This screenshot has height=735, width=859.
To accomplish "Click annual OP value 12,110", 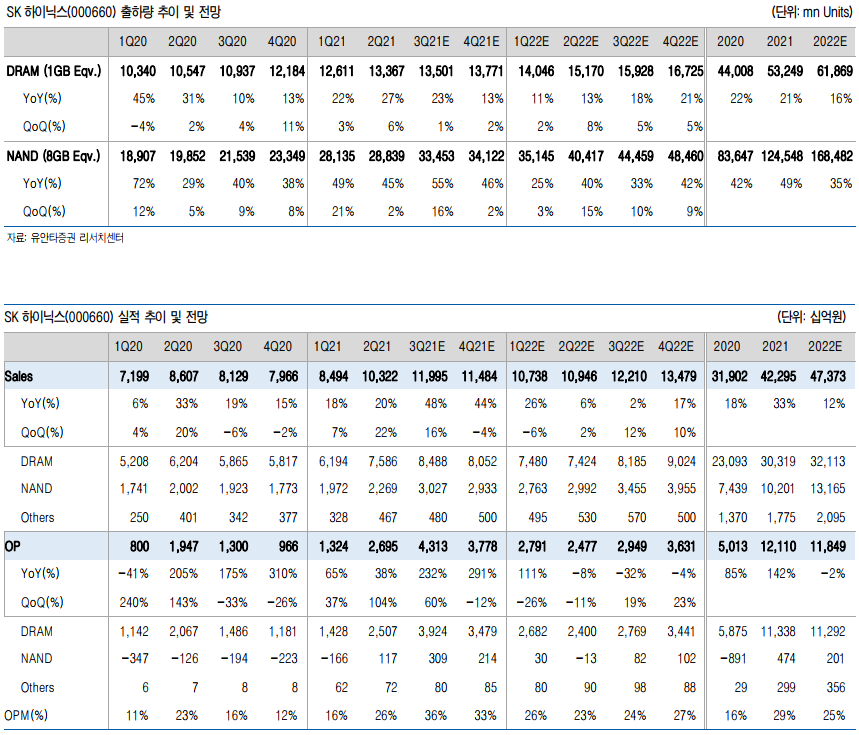I will click(778, 547).
